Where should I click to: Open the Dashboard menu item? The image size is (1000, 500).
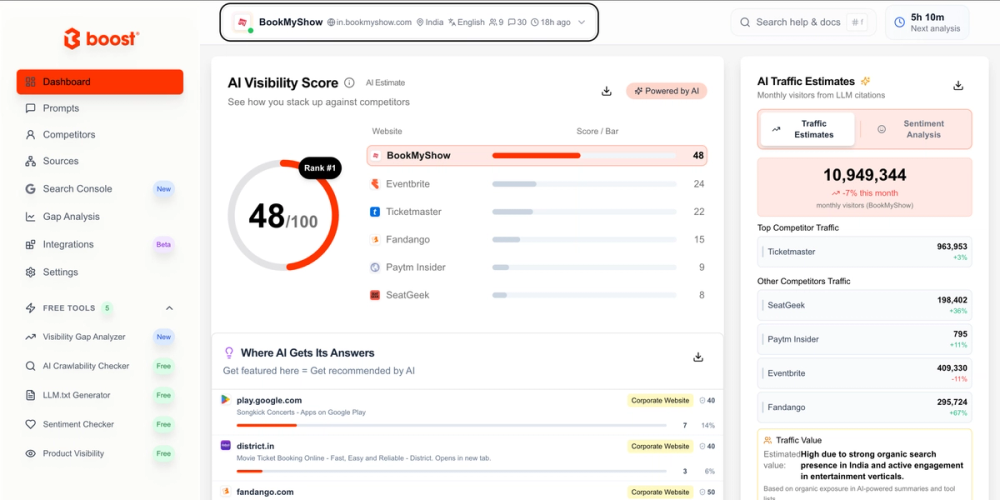[100, 82]
